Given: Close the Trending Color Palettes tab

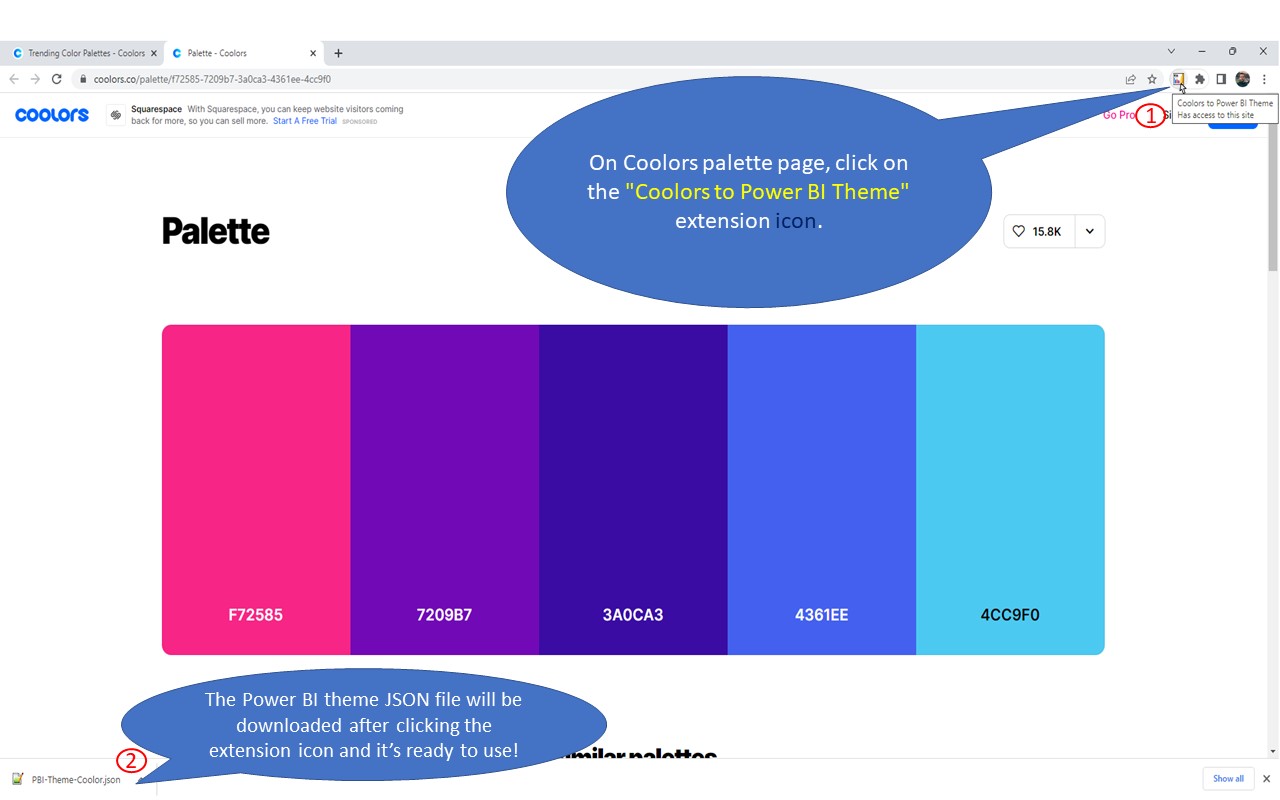Looking at the screenshot, I should tap(153, 53).
